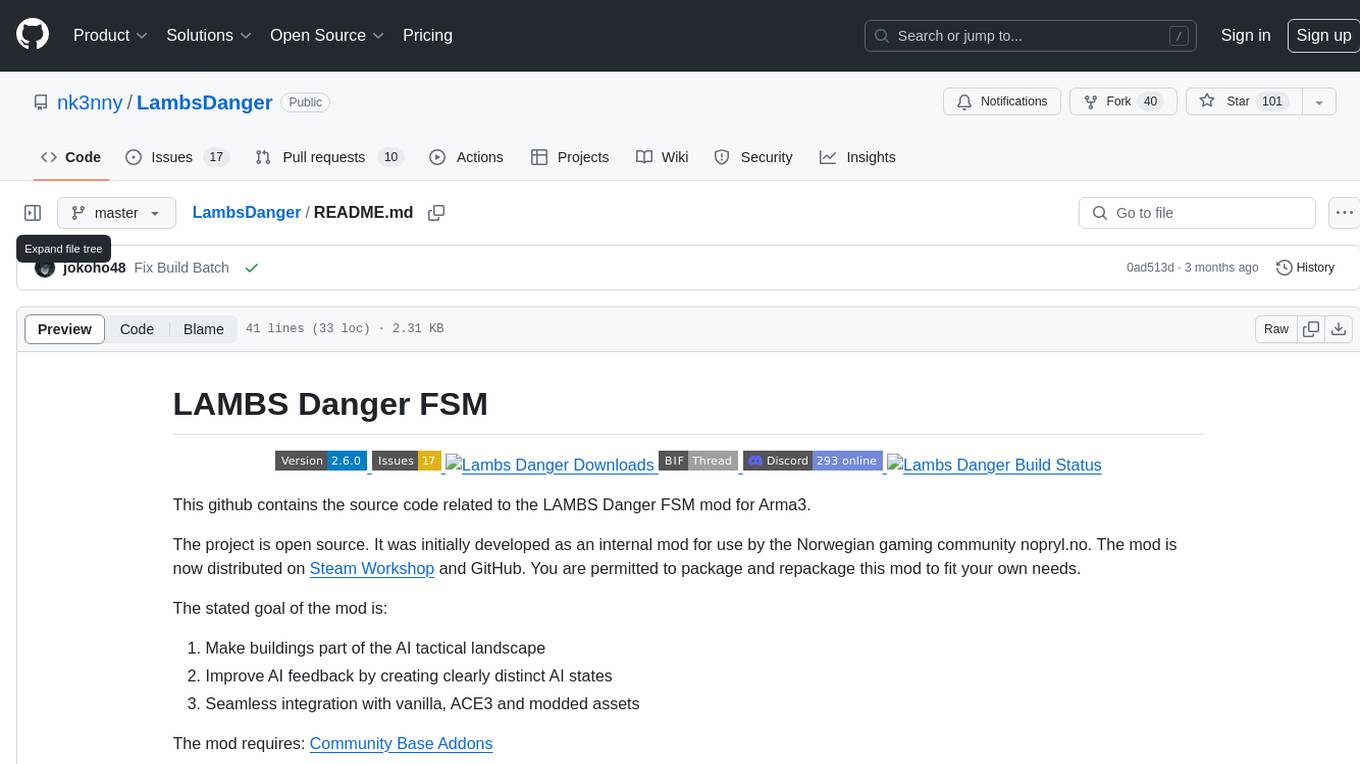
Task: Click the Issues 17 badge
Action: 407,461
